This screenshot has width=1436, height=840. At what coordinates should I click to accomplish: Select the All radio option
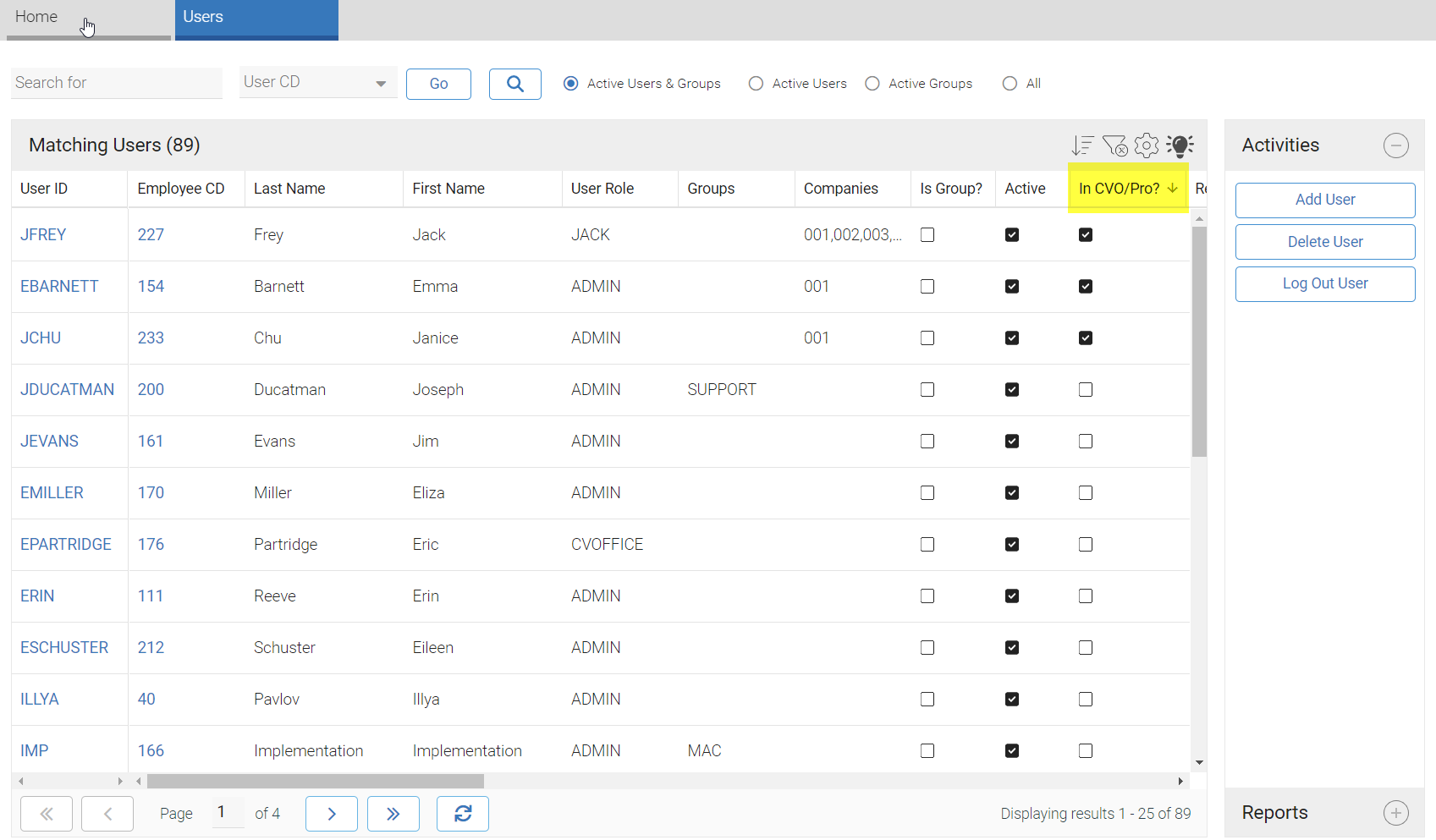(x=1010, y=84)
